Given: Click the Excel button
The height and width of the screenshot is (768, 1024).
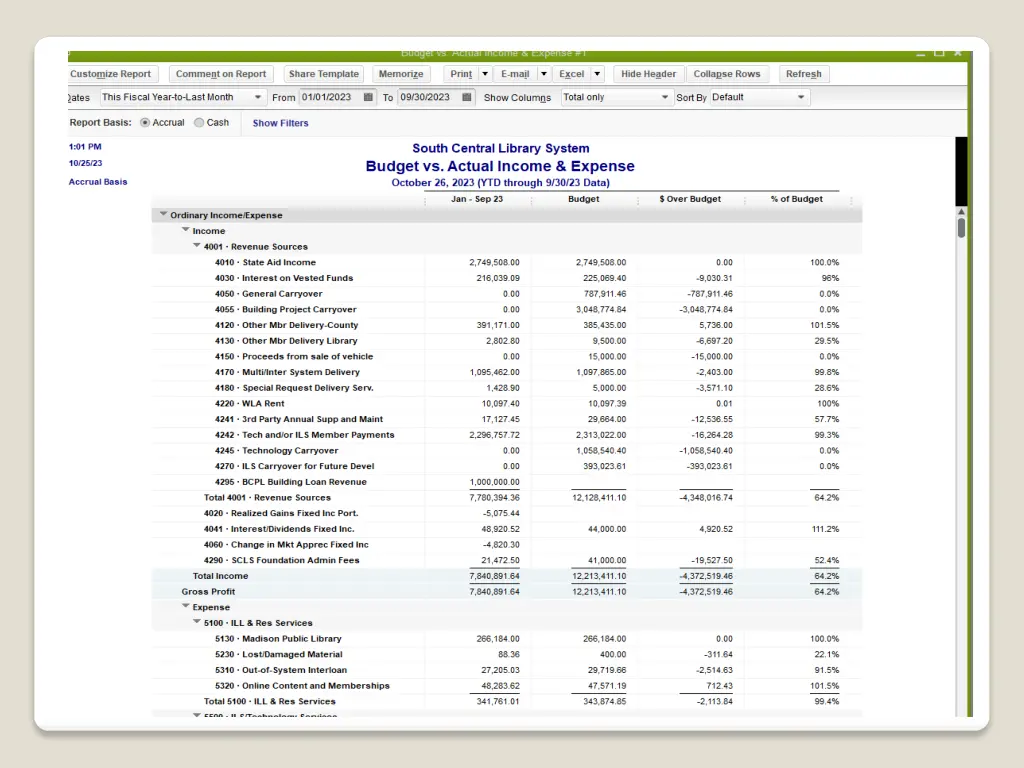Looking at the screenshot, I should [x=571, y=74].
